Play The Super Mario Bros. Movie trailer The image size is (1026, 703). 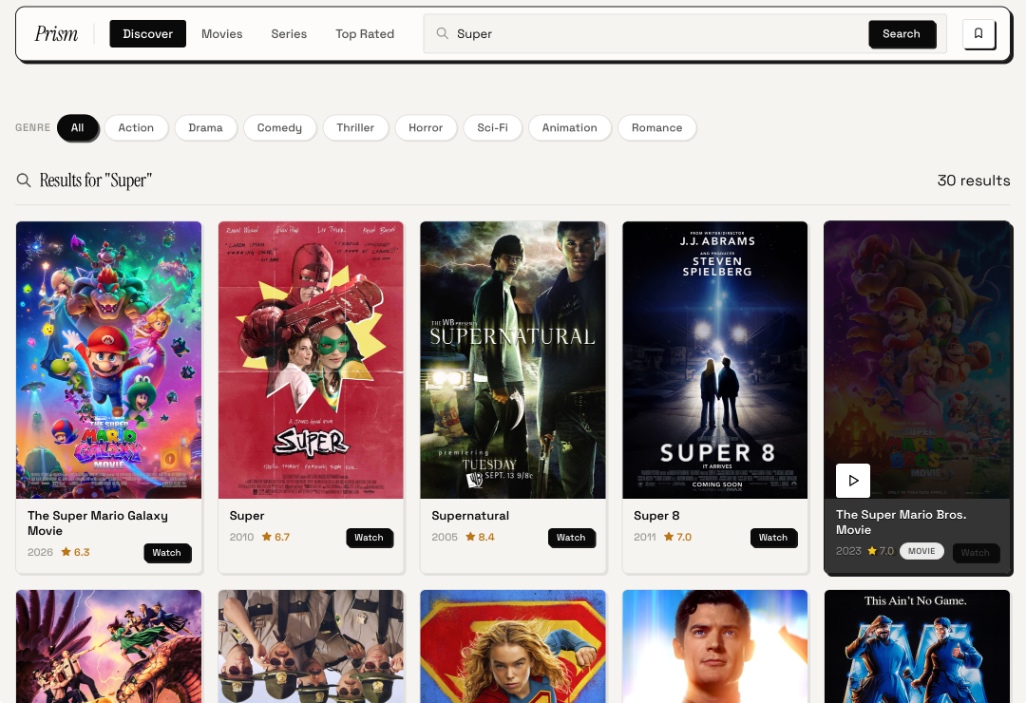(x=853, y=480)
